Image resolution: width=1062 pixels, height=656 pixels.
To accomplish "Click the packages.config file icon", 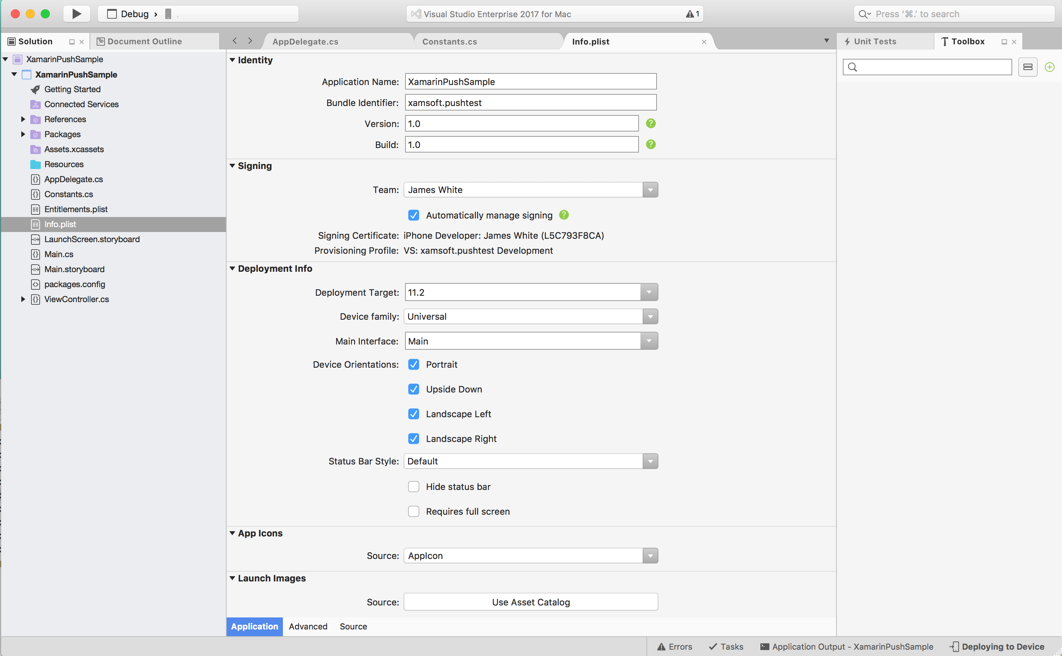I will pos(35,284).
